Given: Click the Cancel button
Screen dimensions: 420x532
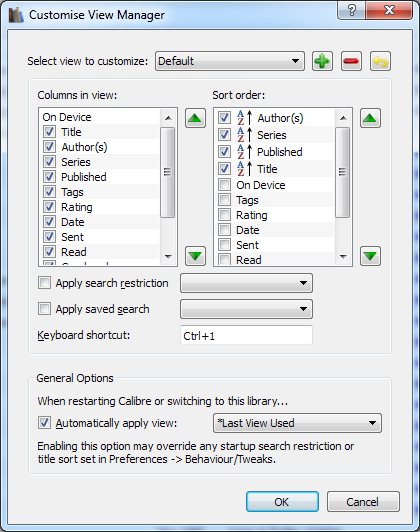Looking at the screenshot, I should click(363, 501).
